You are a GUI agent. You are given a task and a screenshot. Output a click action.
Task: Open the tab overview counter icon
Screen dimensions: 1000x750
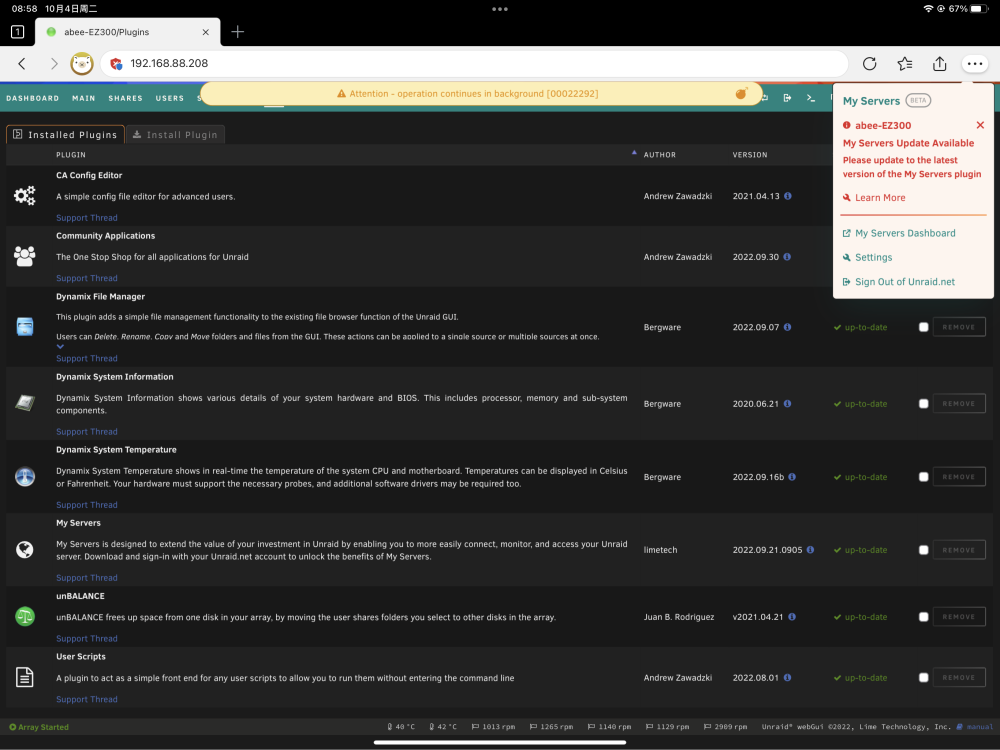(x=18, y=31)
